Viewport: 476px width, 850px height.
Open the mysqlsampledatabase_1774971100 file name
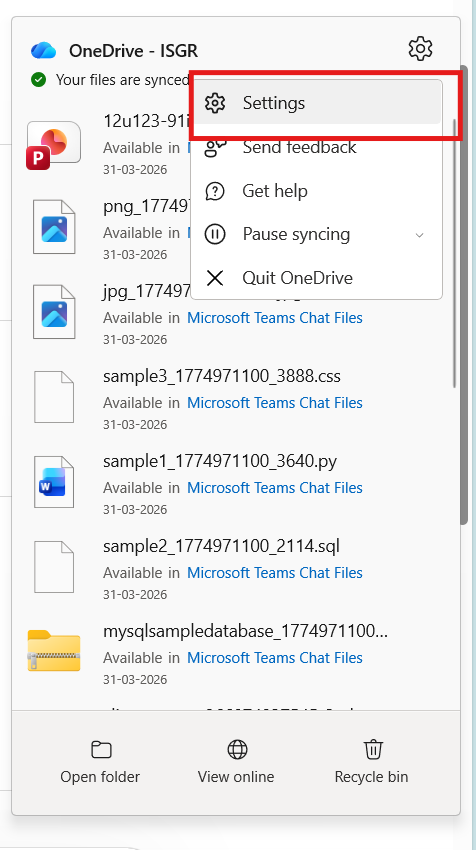246,631
